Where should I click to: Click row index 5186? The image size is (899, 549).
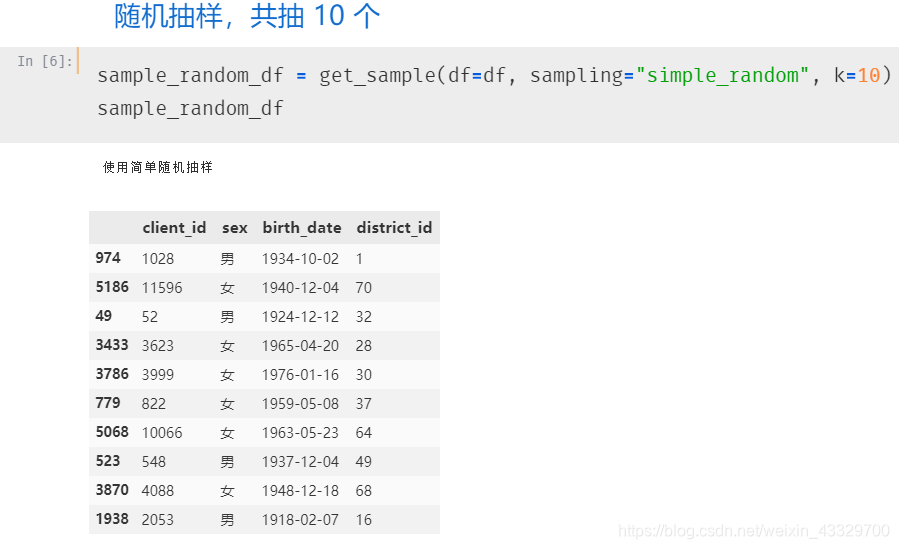tap(112, 287)
